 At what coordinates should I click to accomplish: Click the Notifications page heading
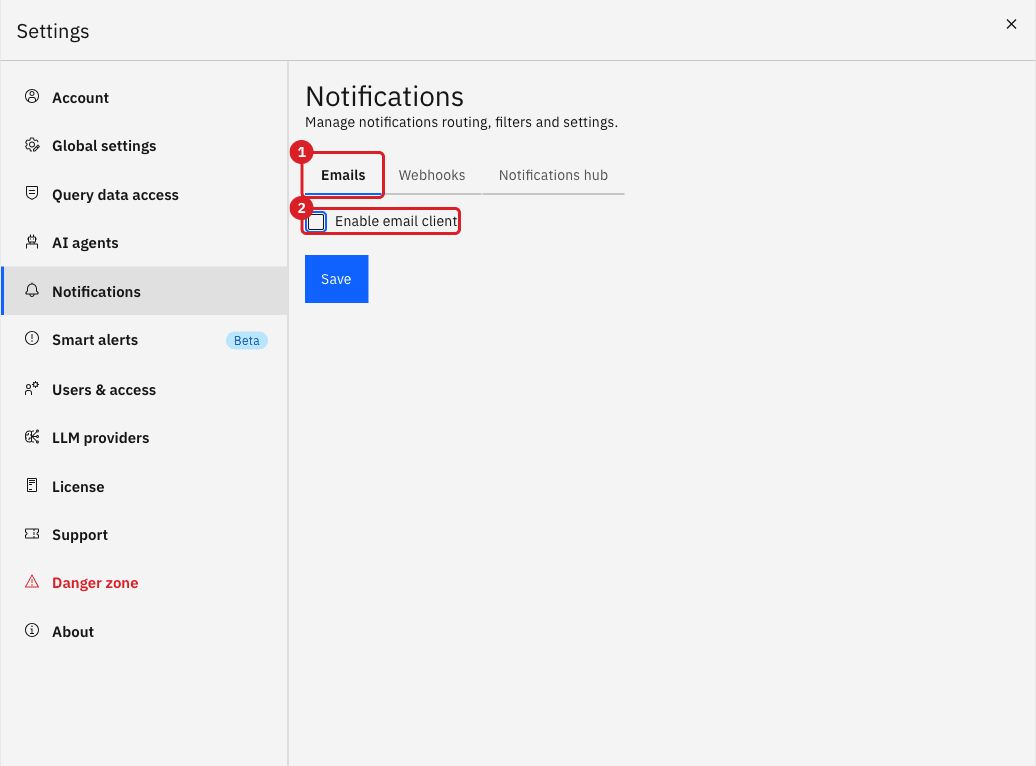pos(385,96)
